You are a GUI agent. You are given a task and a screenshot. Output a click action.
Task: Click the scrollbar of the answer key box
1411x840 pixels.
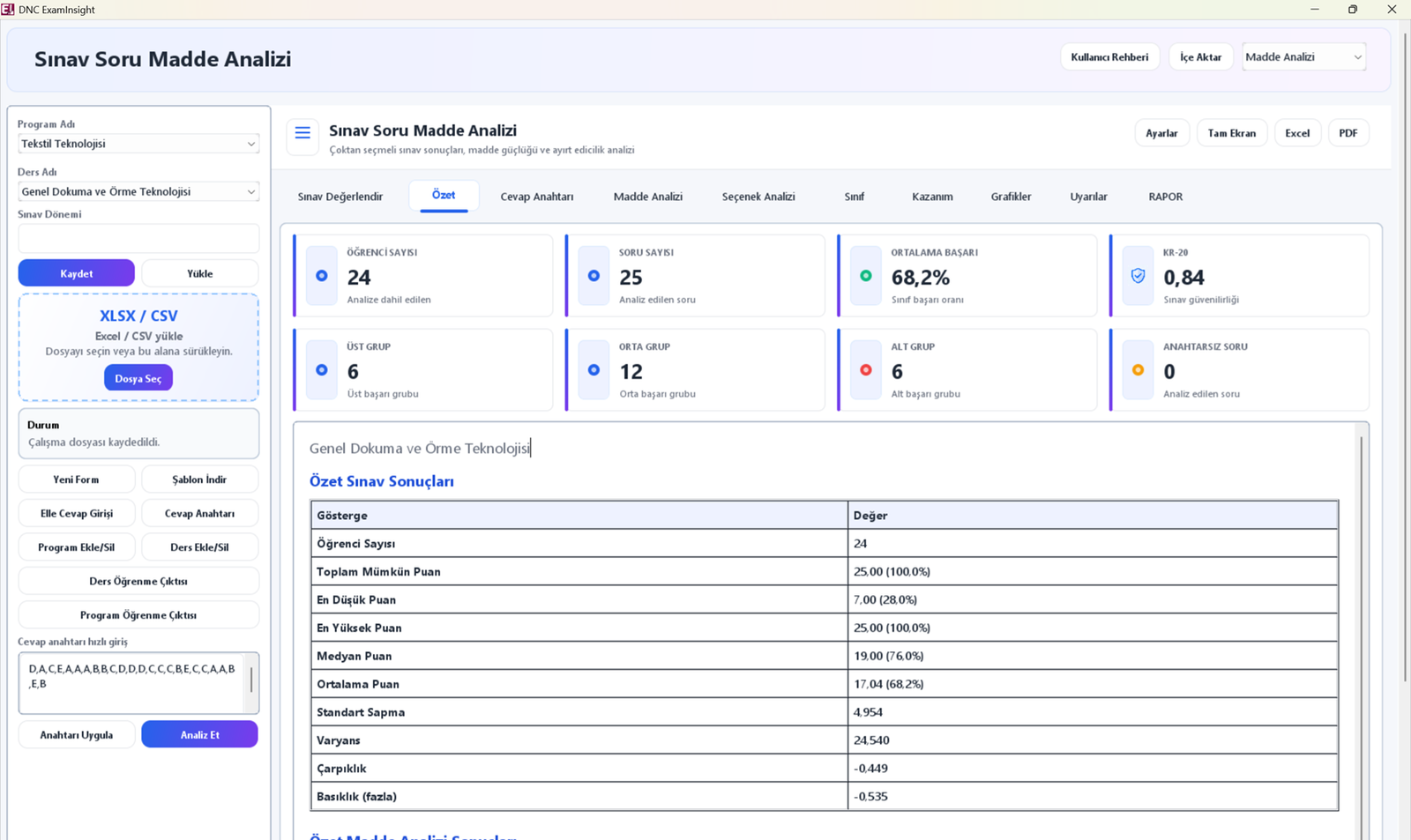[251, 680]
